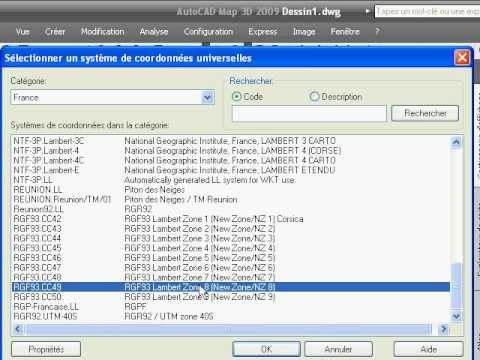Cancel with the Annuler button

click(338, 349)
